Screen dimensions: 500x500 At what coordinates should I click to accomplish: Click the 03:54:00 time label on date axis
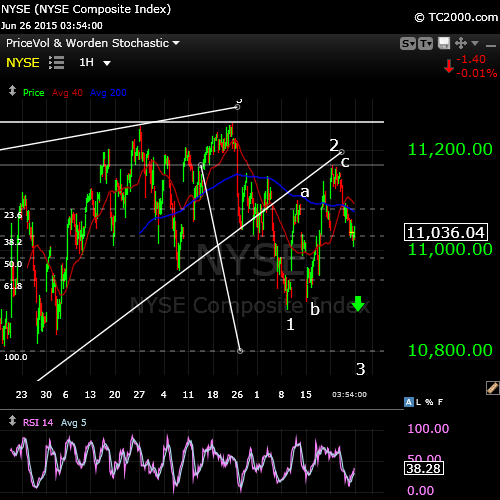349,395
